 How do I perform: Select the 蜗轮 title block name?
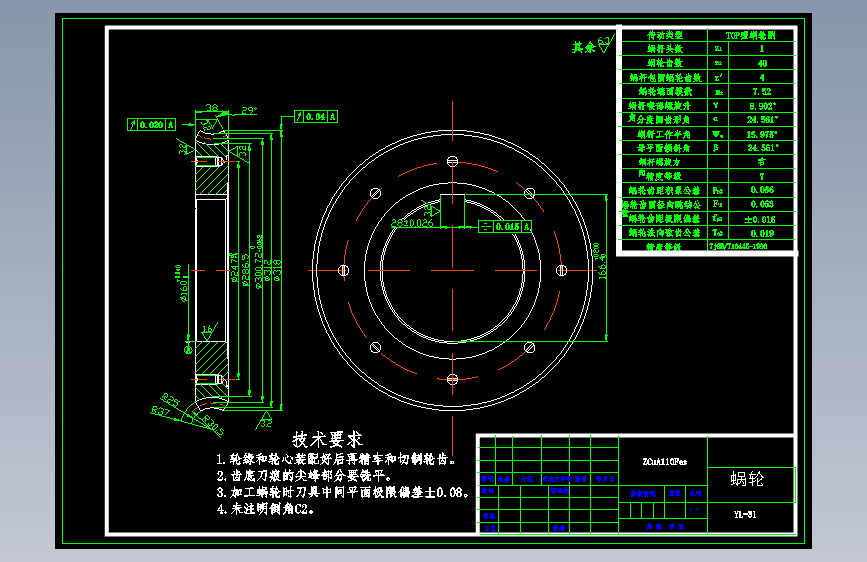click(746, 479)
